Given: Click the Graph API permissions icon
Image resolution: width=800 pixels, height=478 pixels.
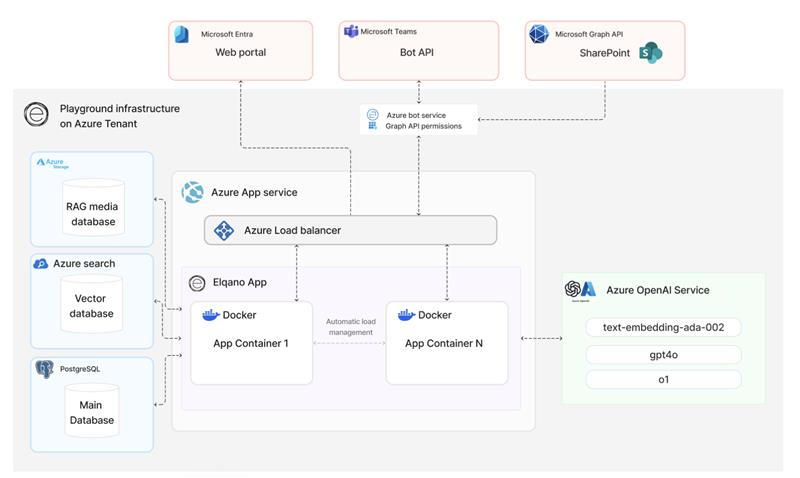Looking at the screenshot, I should click(373, 125).
